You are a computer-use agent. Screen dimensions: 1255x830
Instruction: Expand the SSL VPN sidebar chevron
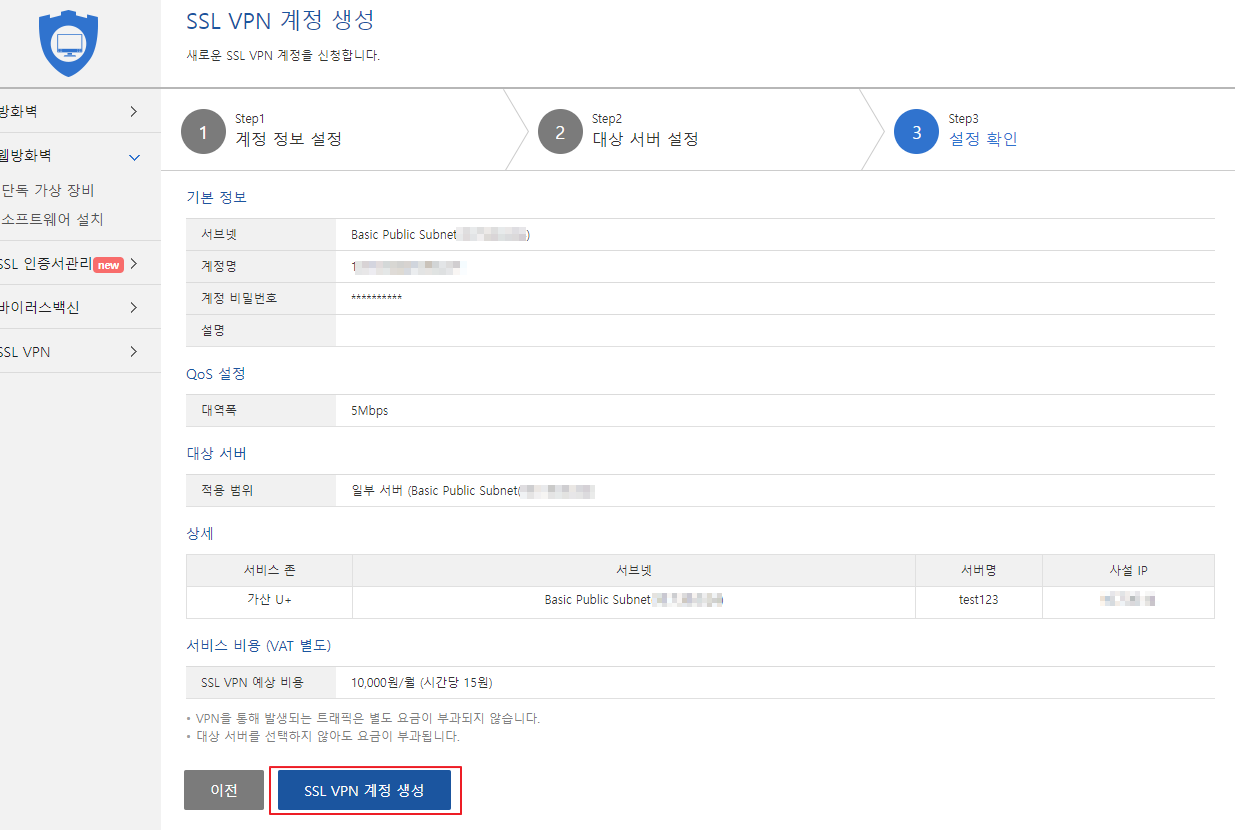134,352
